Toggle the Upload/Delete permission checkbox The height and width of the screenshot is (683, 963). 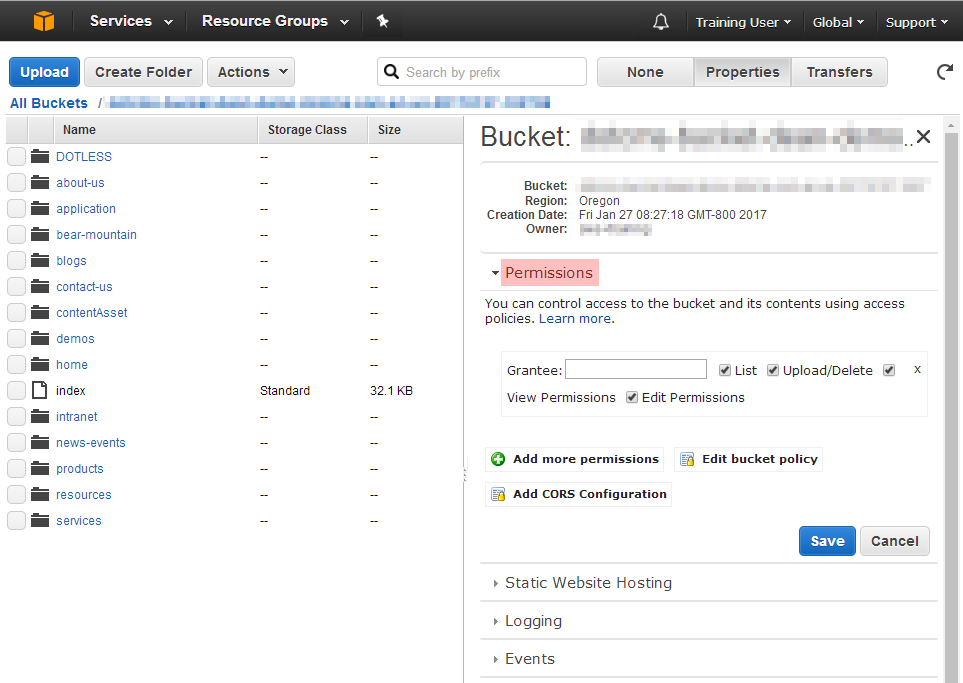tap(773, 370)
